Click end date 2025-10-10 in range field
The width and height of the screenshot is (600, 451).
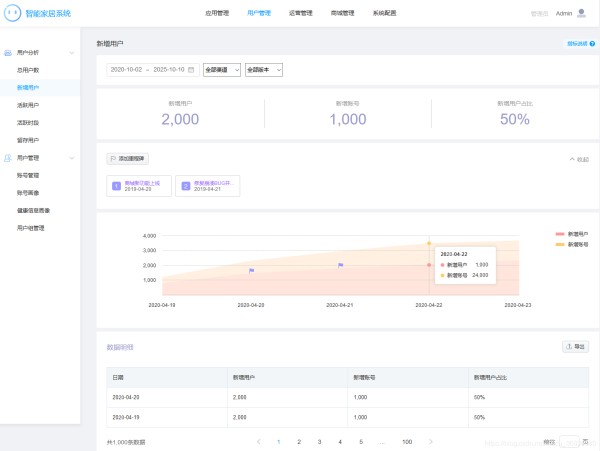[x=169, y=70]
